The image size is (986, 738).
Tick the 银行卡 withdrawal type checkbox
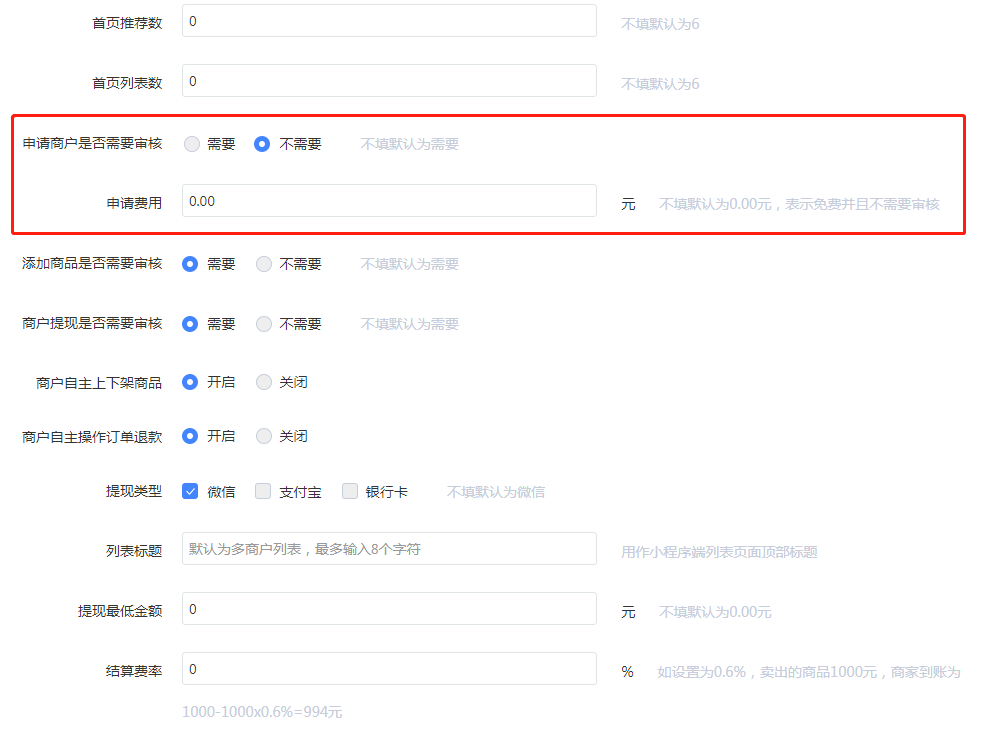(350, 491)
